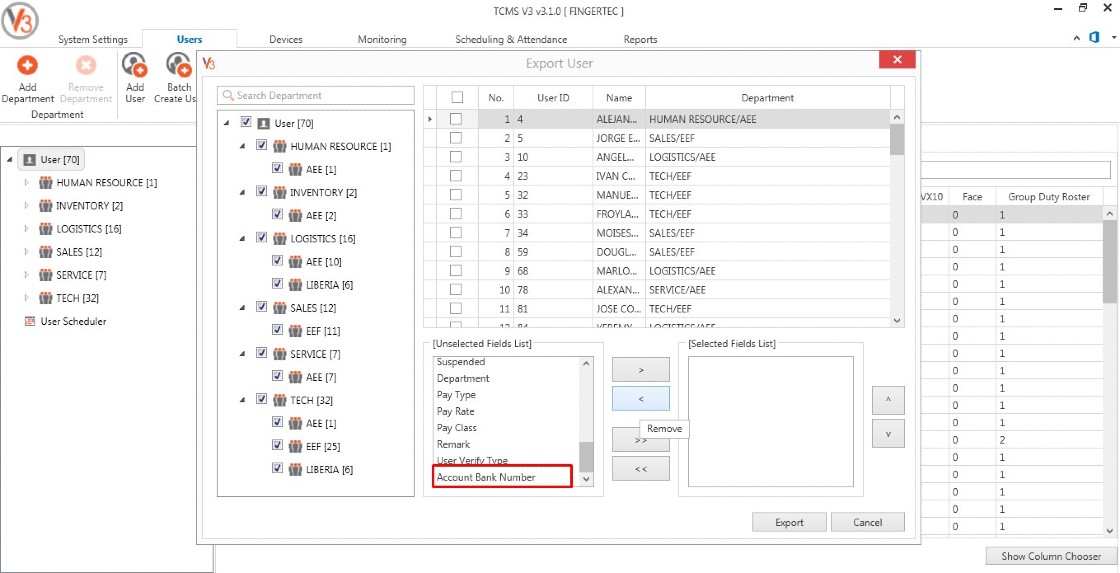1120x573 pixels.
Task: Tick the checkbox for row 5 MANUE
Action: click(x=455, y=194)
